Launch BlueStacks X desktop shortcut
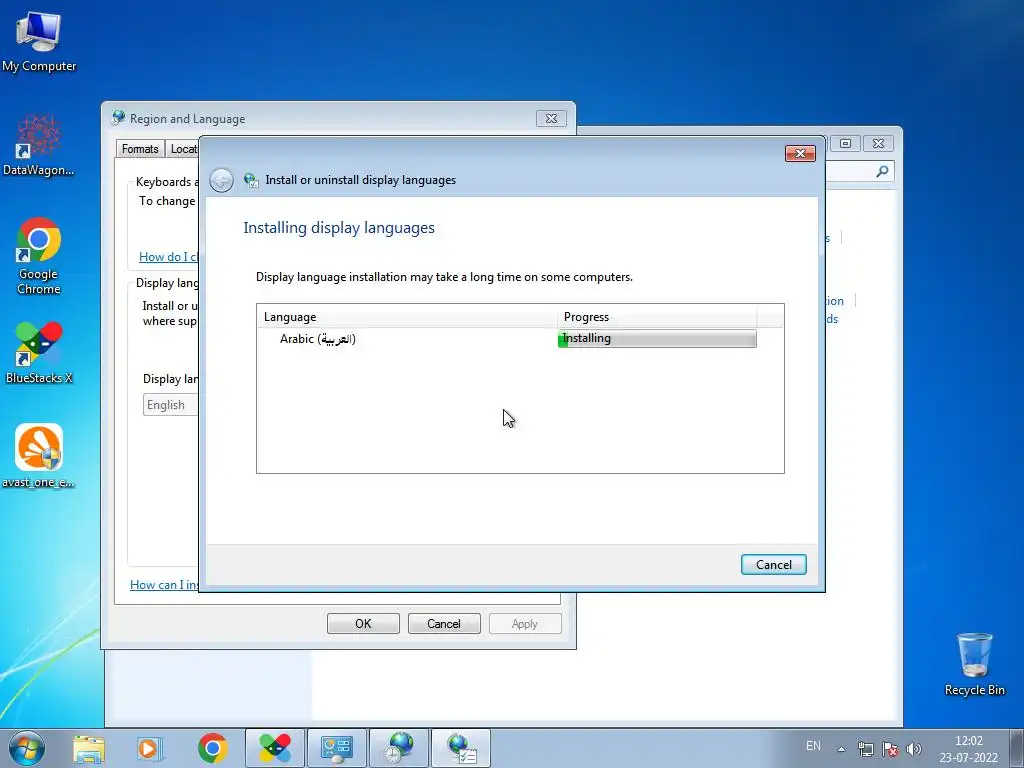Image resolution: width=1024 pixels, height=768 pixels. coord(39,353)
